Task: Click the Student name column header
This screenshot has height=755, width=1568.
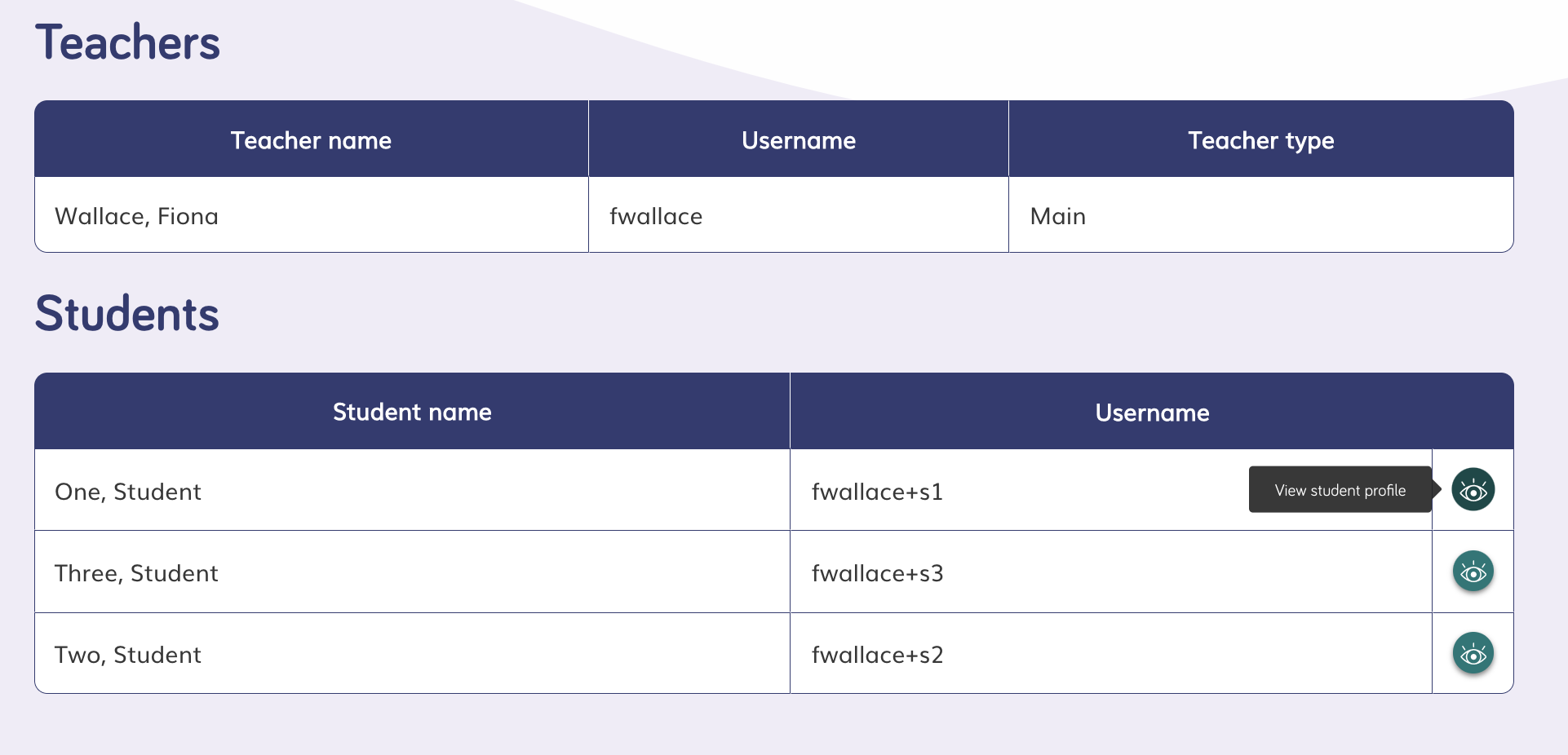Action: pos(412,412)
